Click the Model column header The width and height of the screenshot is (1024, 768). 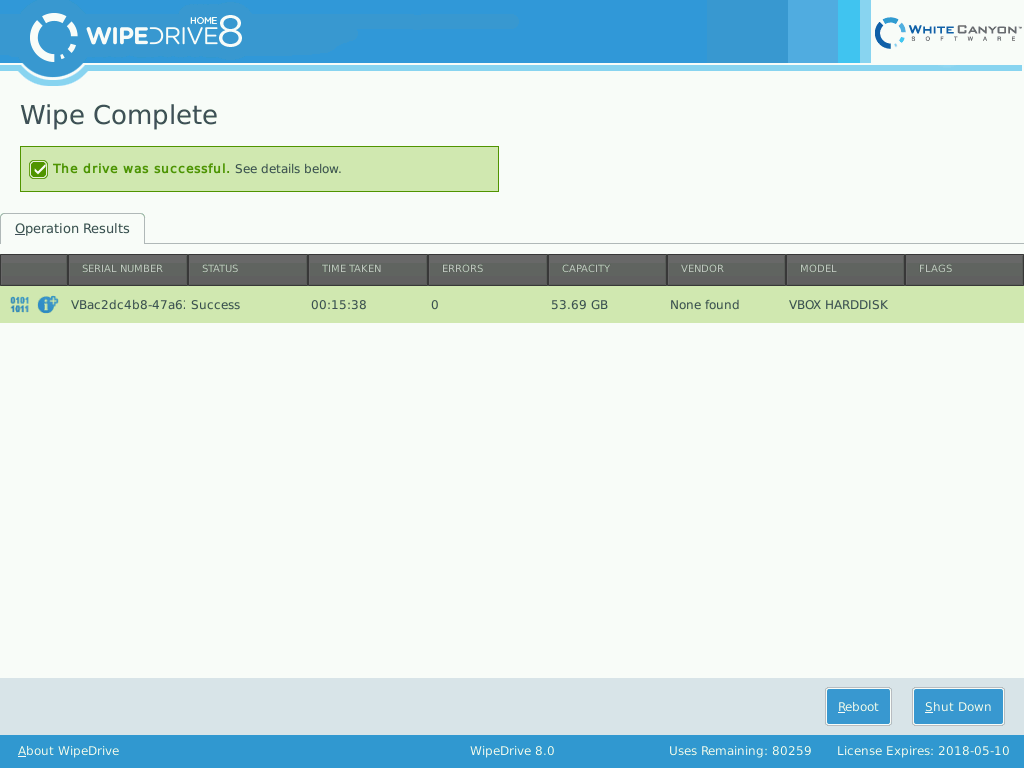pyautogui.click(x=846, y=269)
